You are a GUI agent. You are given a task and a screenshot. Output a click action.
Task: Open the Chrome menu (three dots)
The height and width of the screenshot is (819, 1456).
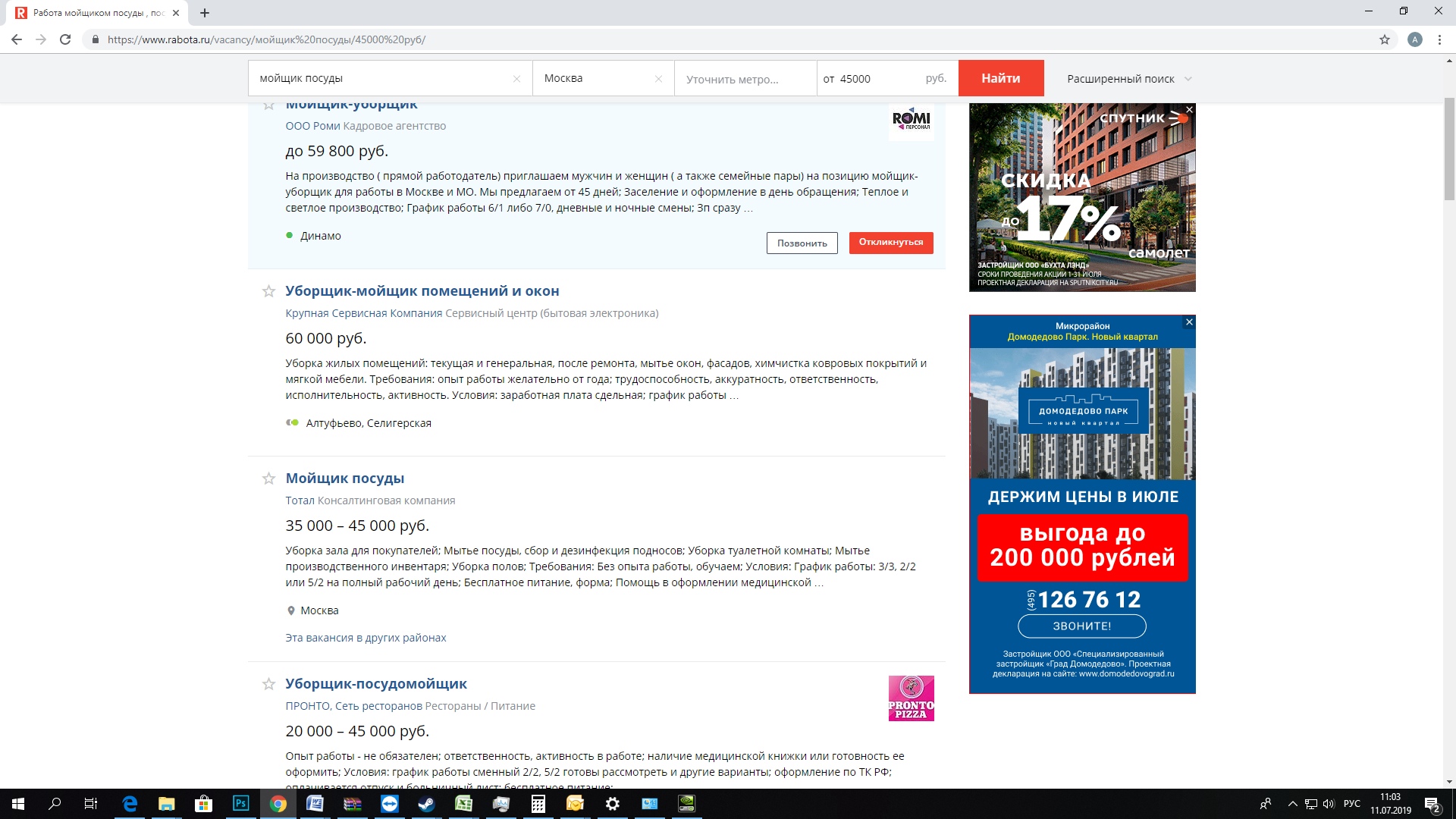pyautogui.click(x=1439, y=39)
